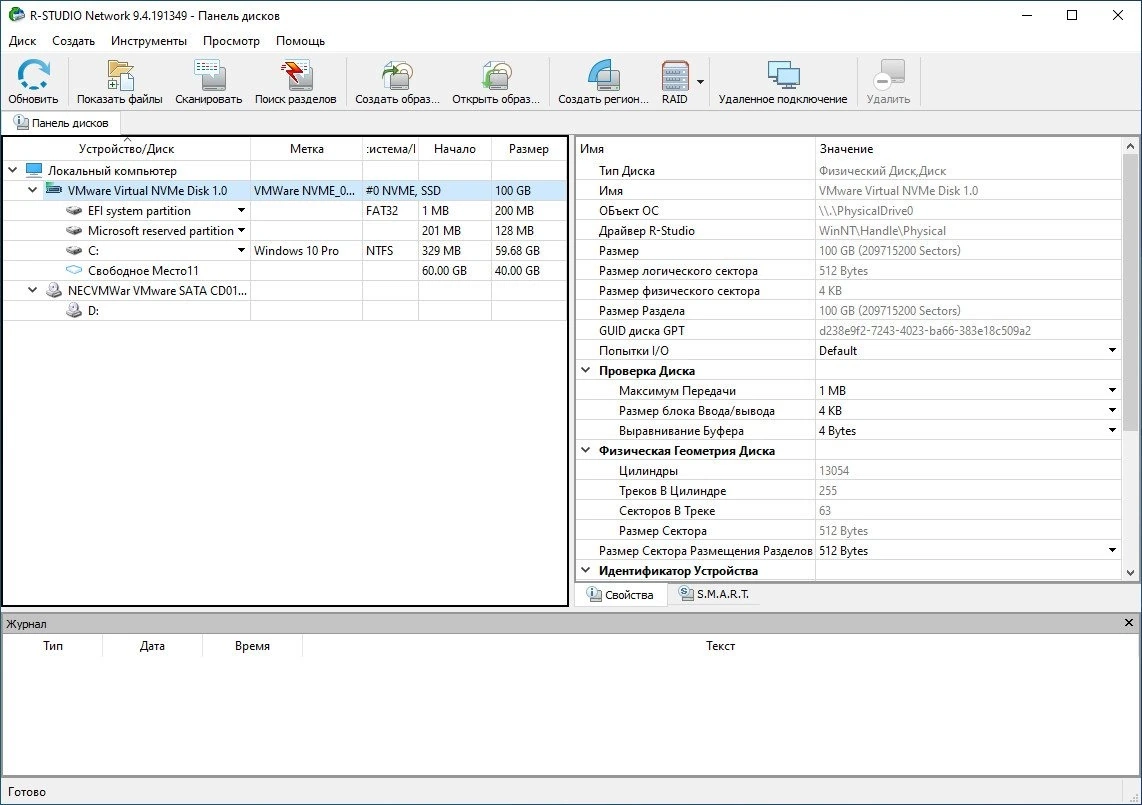The image size is (1142, 805).
Task: Open Выравнивание Буфера dropdown
Action: [1112, 431]
